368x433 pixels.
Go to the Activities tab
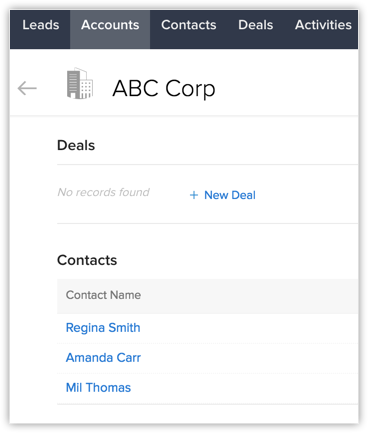point(323,25)
